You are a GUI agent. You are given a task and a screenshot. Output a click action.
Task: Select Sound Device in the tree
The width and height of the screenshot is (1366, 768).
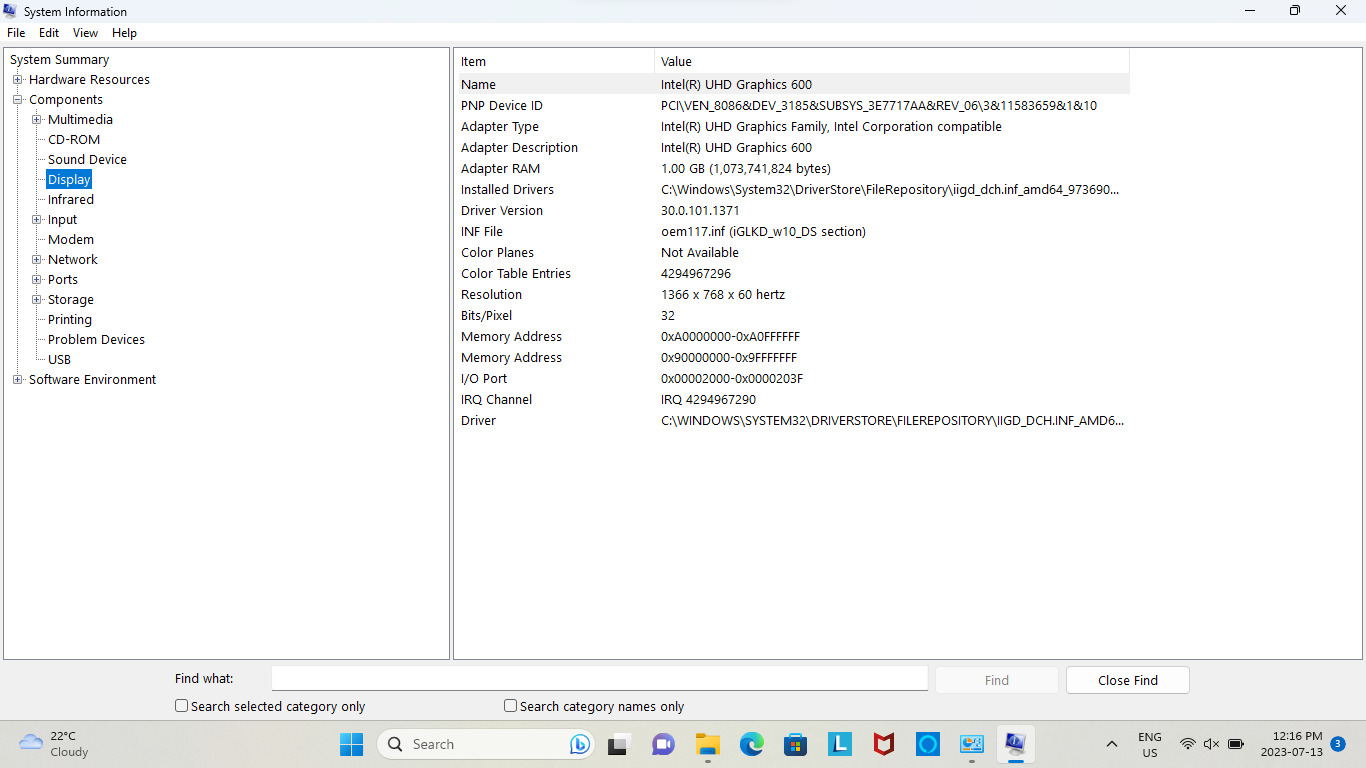[x=87, y=159]
